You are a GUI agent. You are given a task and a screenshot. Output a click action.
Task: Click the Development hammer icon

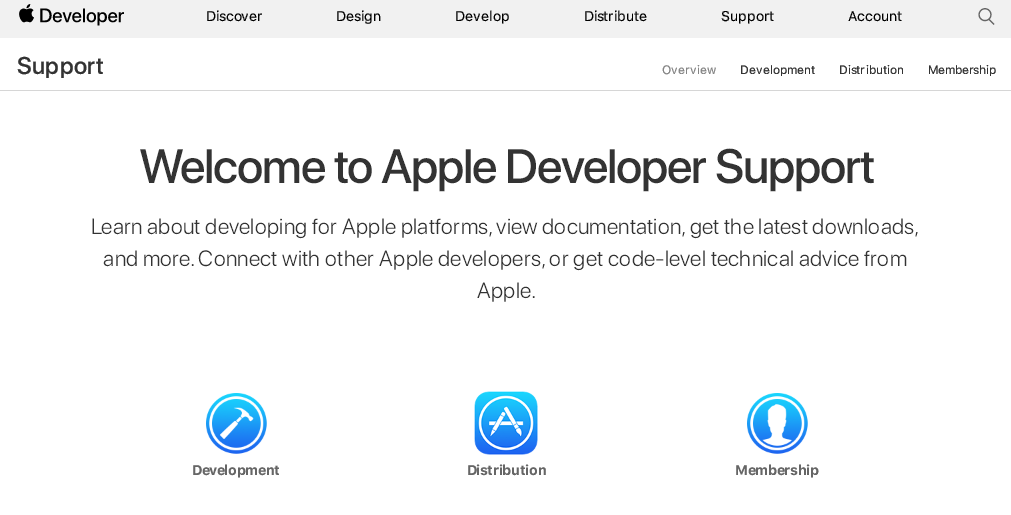(236, 423)
